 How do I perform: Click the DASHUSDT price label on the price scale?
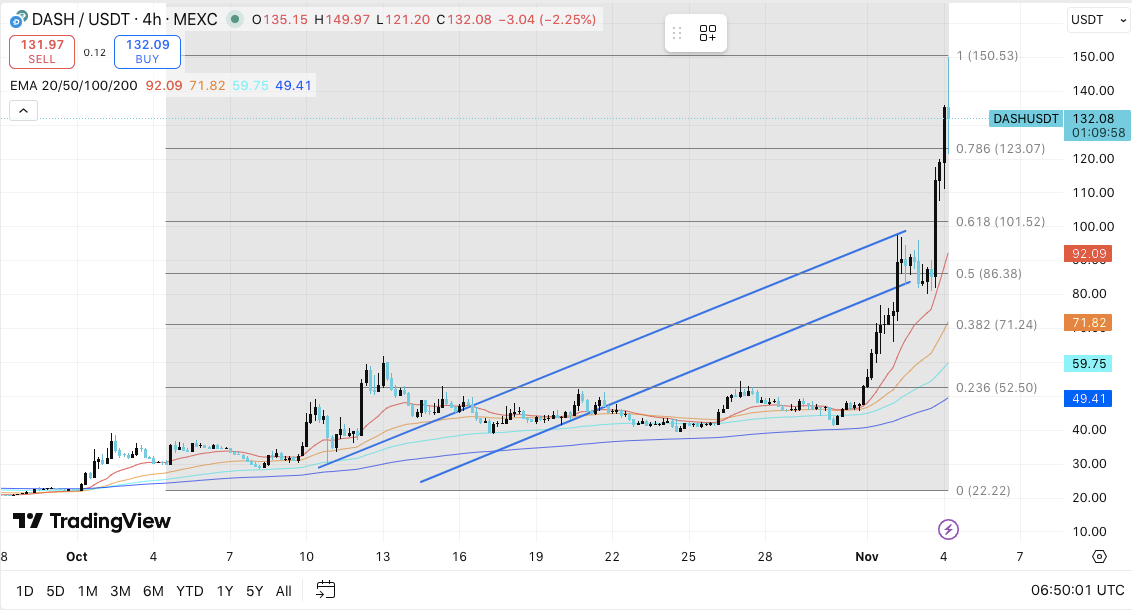(1025, 119)
